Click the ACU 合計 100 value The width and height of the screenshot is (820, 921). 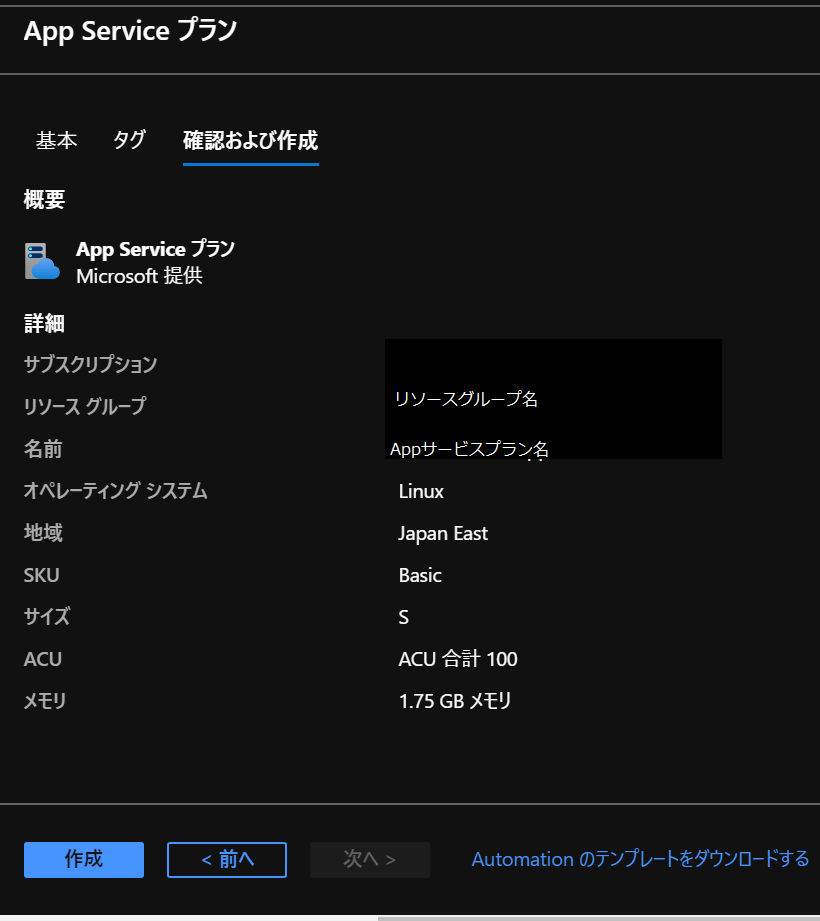[x=458, y=659]
